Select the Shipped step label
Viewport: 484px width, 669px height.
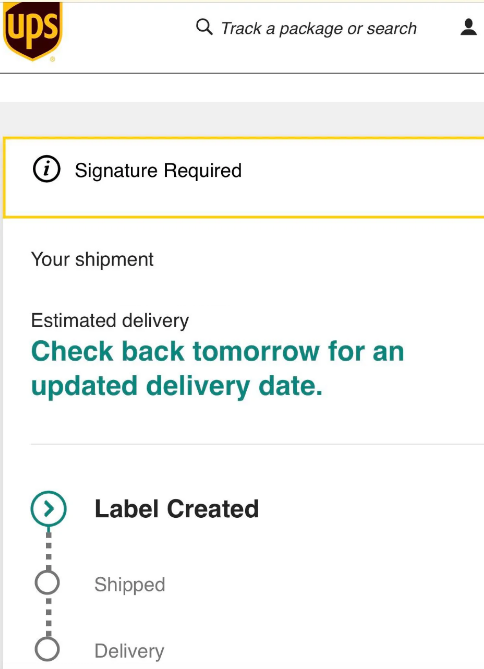130,584
